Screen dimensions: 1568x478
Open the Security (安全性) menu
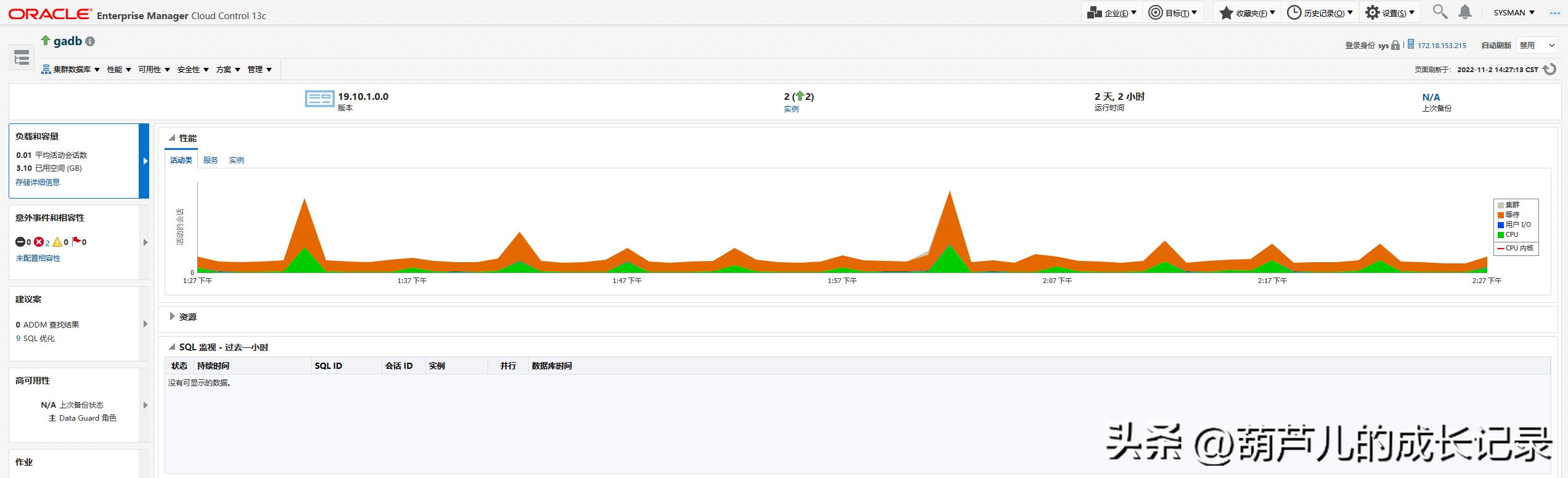pyautogui.click(x=193, y=70)
